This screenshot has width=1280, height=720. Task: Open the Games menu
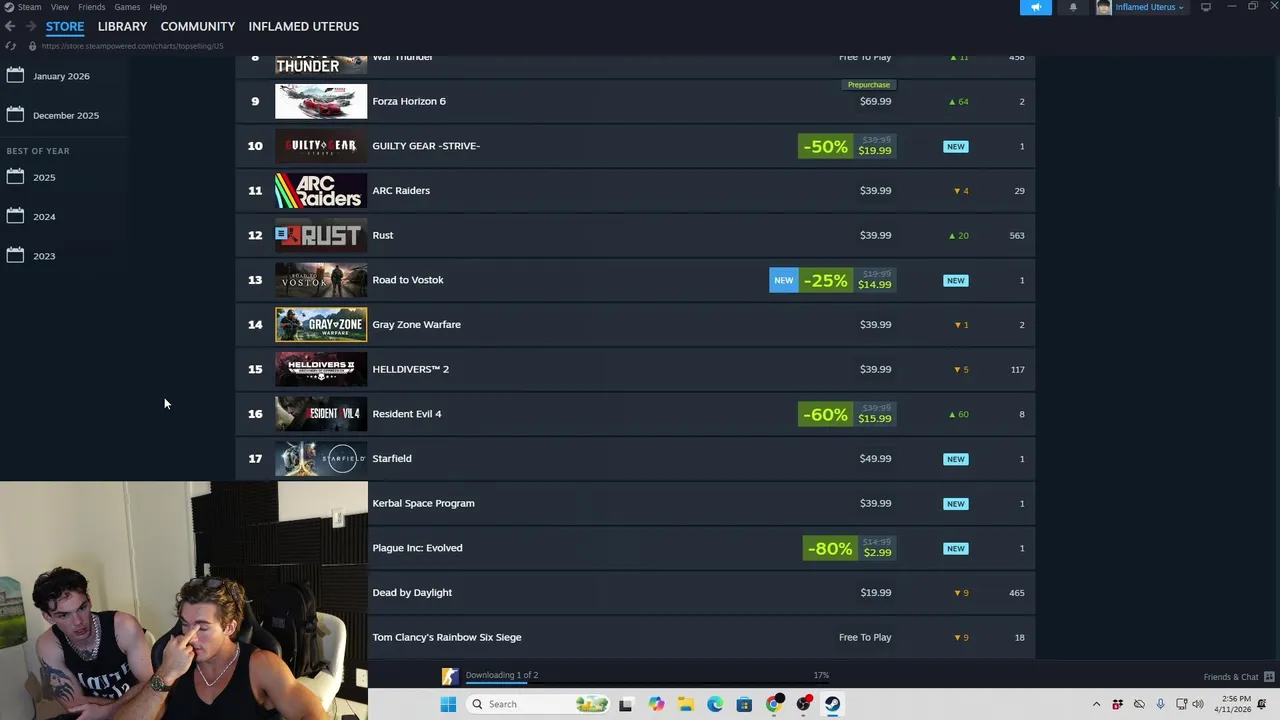tap(127, 7)
